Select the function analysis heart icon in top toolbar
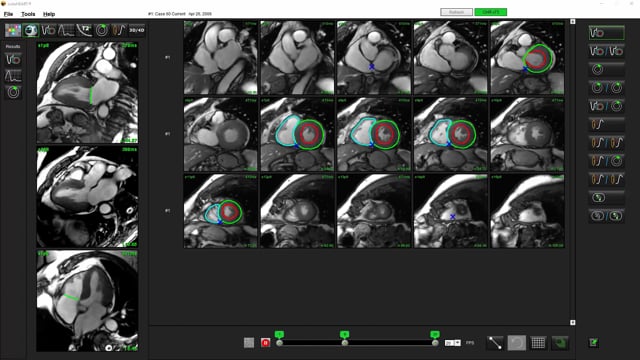Image resolution: width=640 pixels, height=360 pixels. pos(31,30)
